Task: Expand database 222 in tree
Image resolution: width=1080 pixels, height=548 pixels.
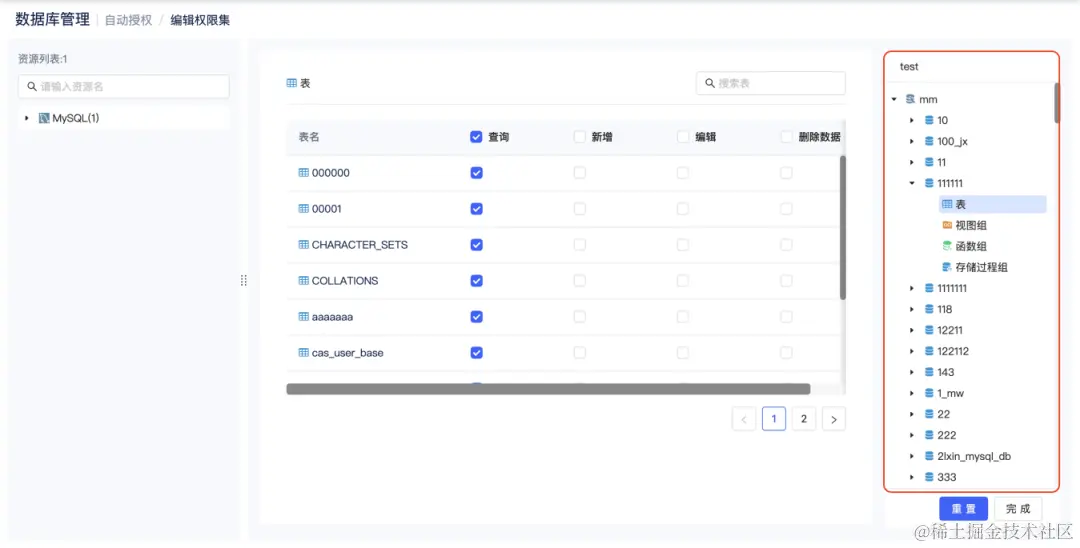Action: pos(912,435)
